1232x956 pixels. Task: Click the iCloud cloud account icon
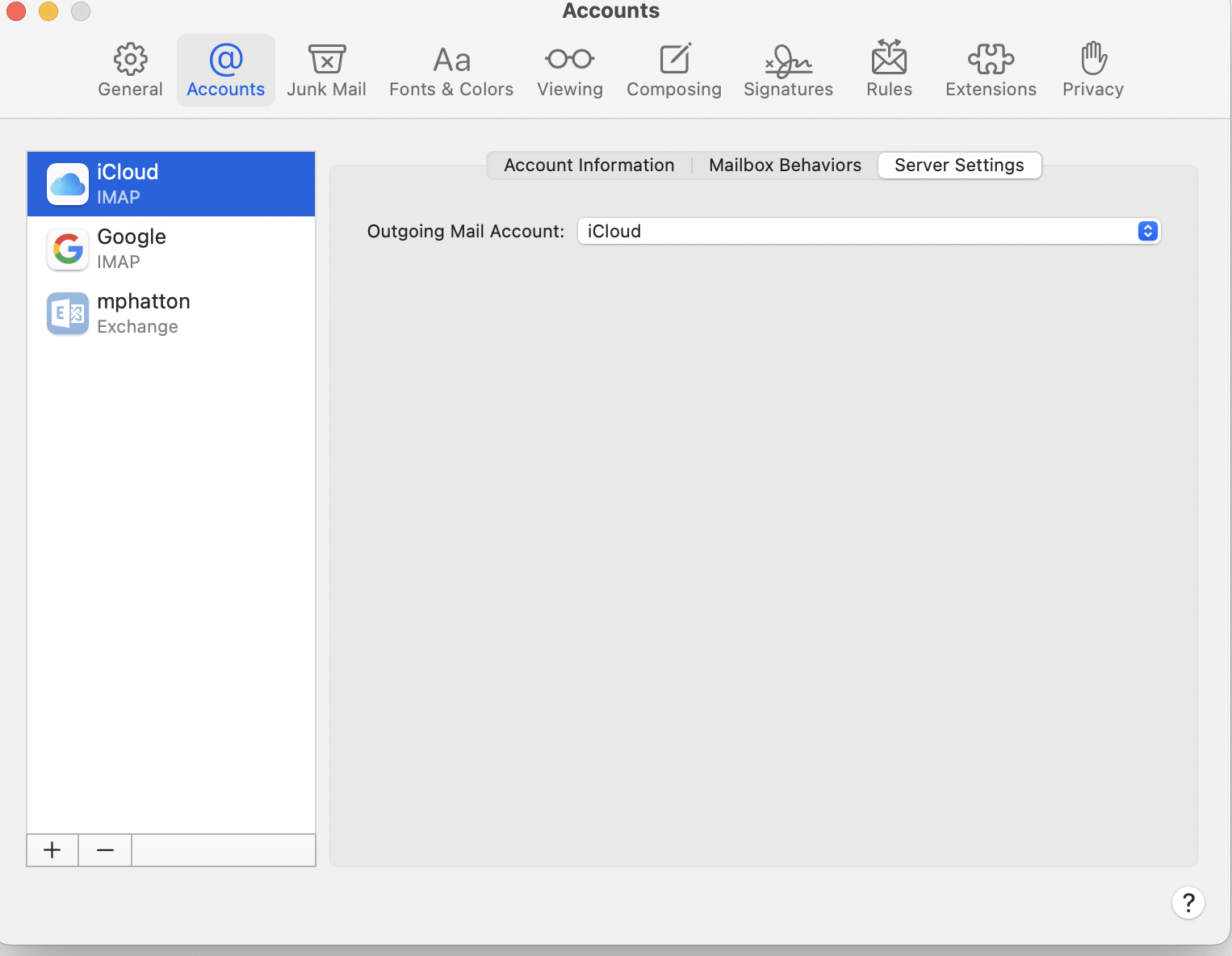pos(68,184)
